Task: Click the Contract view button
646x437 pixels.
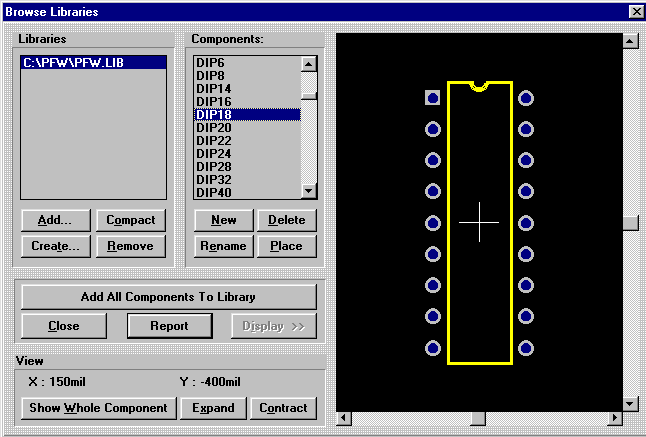Action: tap(283, 408)
